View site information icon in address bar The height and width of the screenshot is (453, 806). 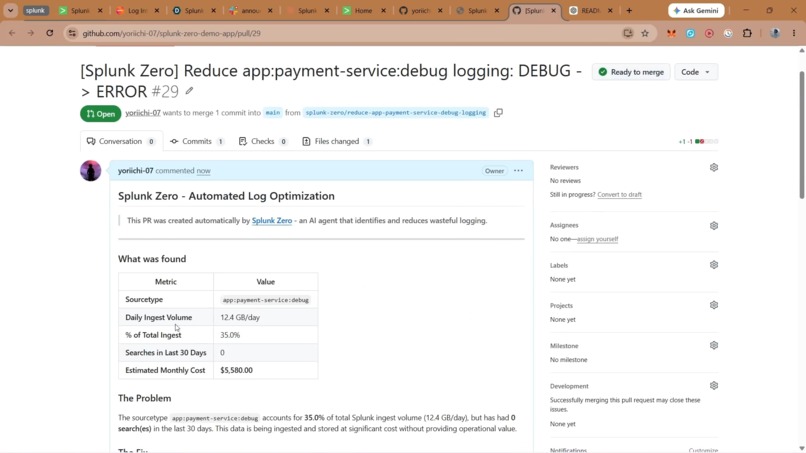tap(72, 33)
